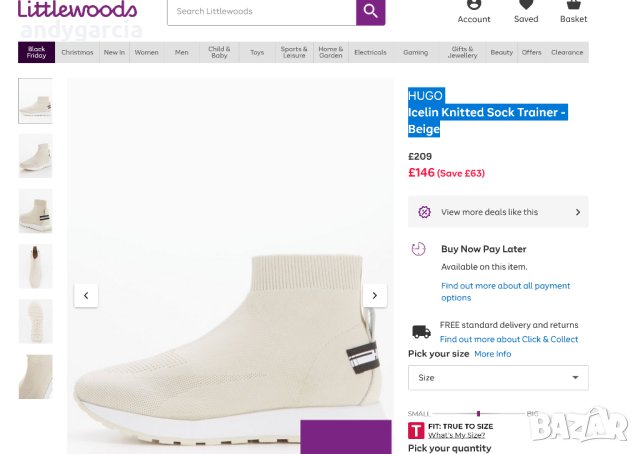Open the Account icon

[474, 6]
